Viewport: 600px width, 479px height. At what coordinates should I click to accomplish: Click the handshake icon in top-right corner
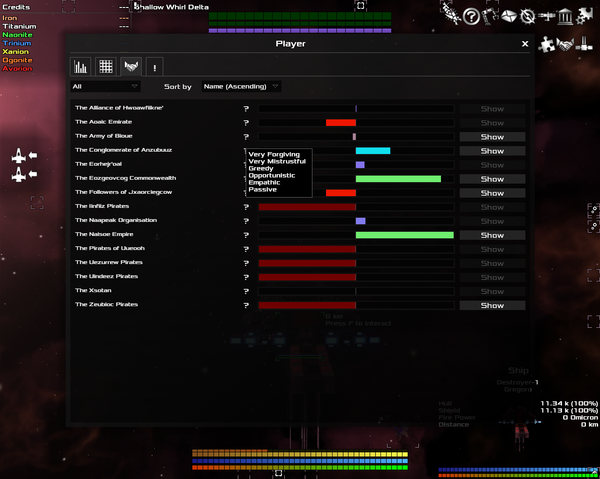[566, 44]
